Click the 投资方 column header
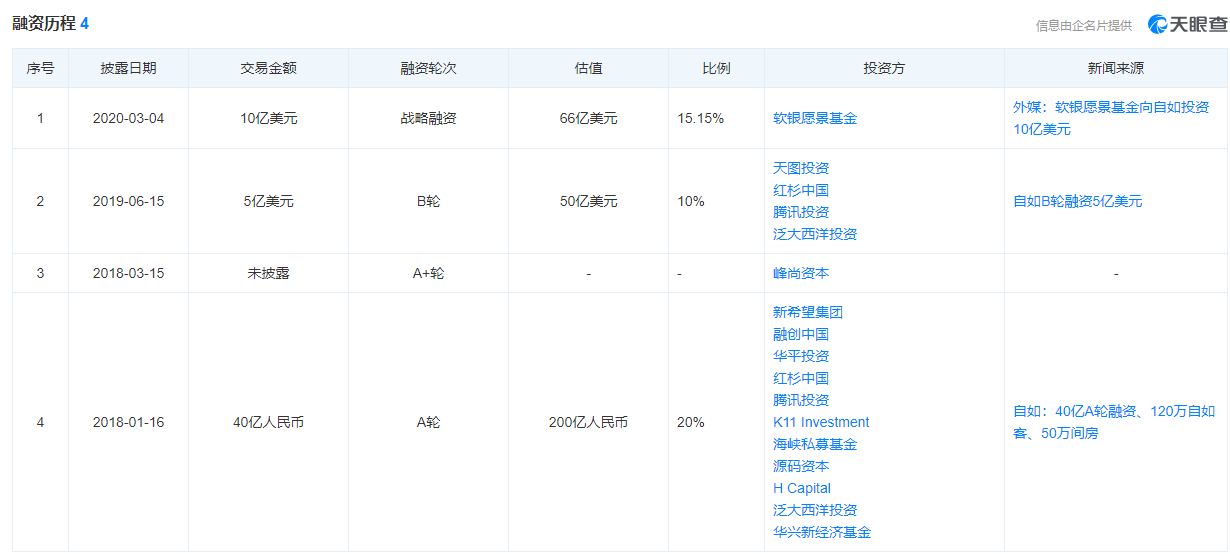 coord(884,69)
